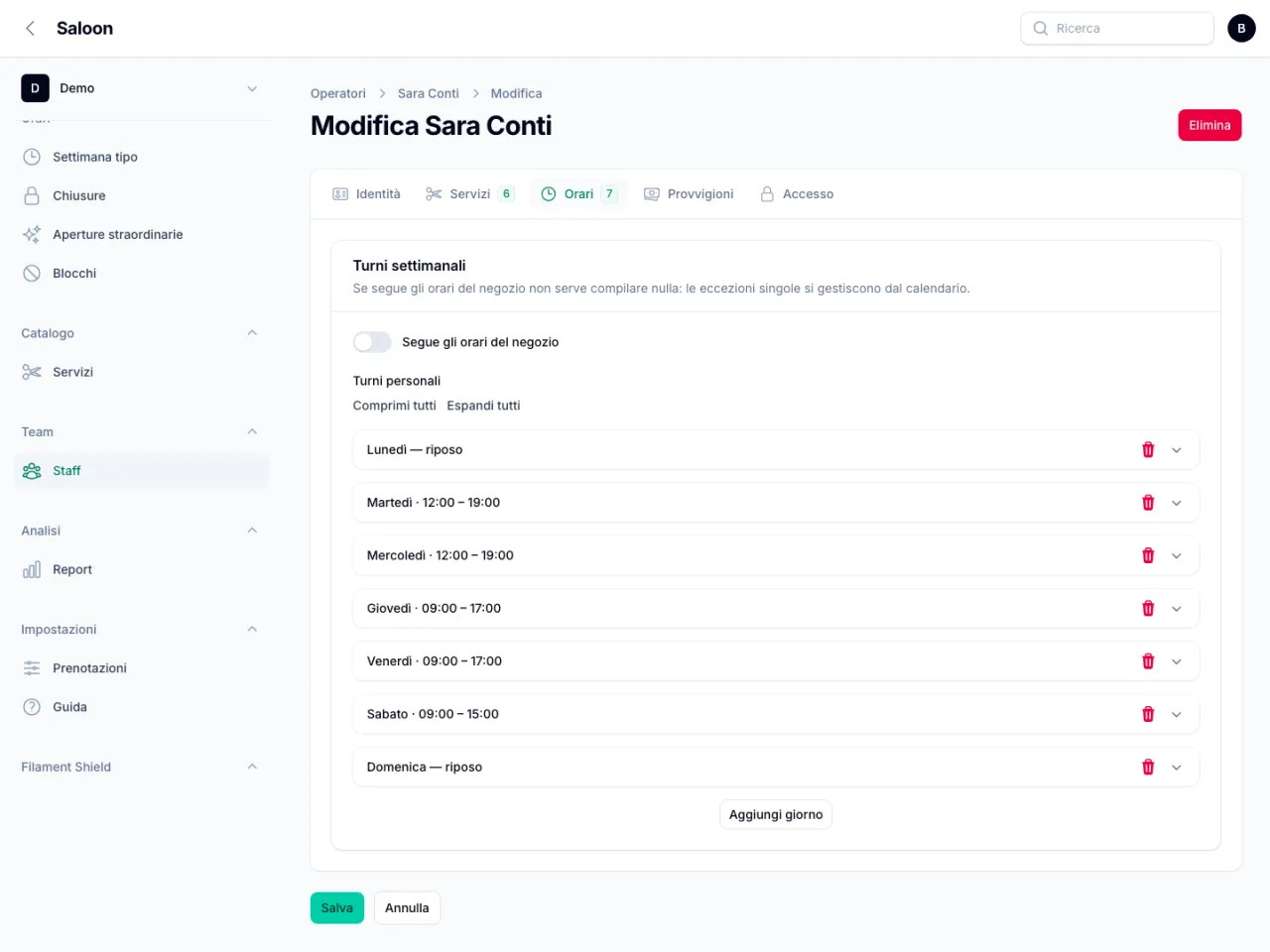The image size is (1270, 952).
Task: Click the Aggiungi giorno button
Action: 776,814
